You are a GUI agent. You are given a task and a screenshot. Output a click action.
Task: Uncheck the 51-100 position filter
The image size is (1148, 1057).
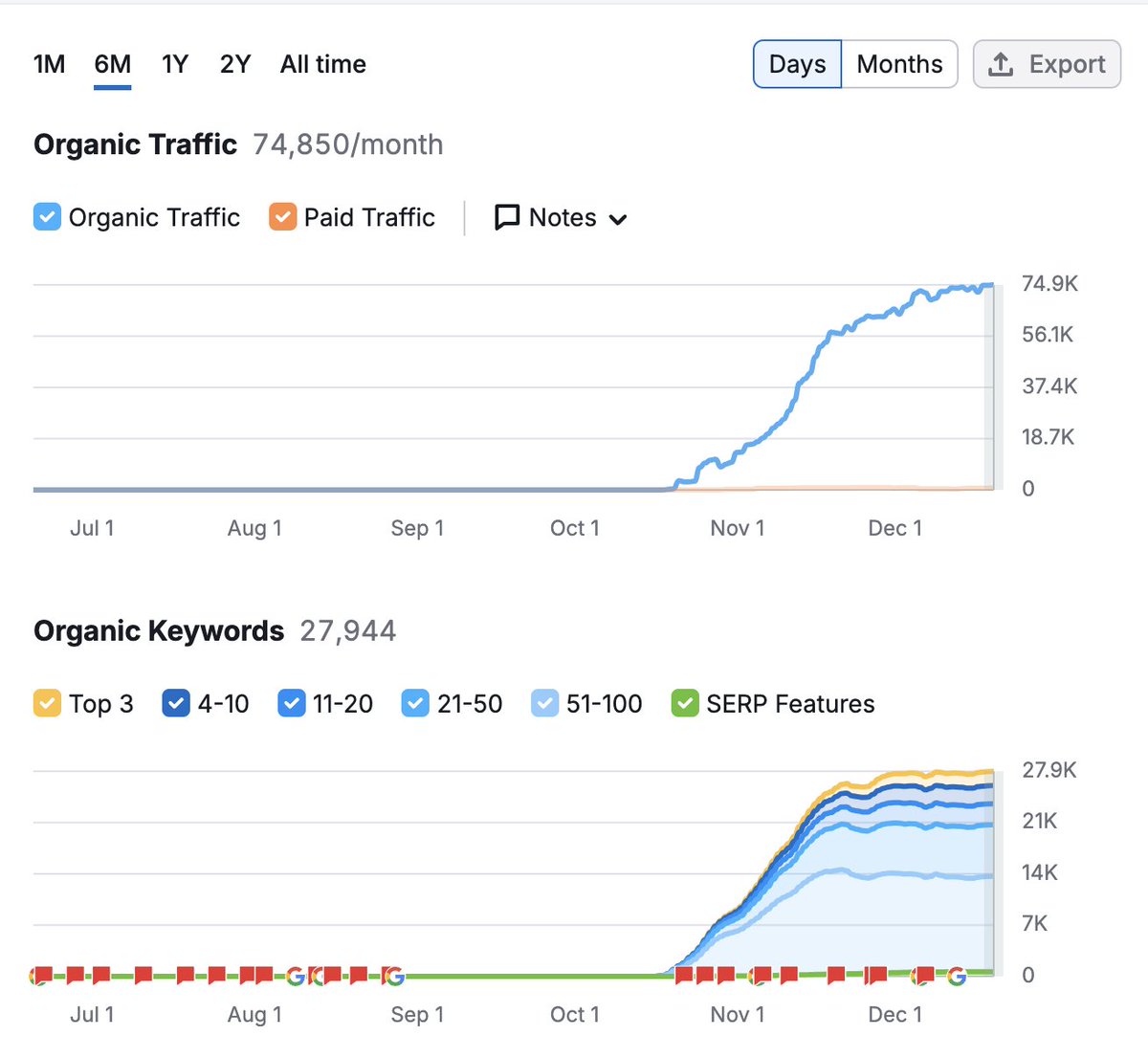pos(544,703)
